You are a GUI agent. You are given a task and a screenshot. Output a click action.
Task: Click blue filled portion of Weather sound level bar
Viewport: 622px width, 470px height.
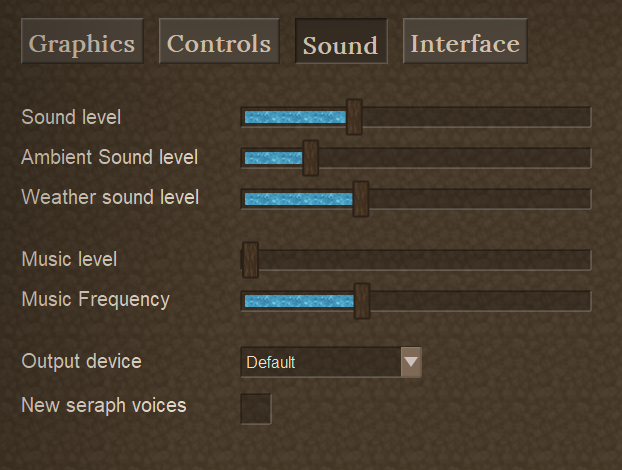coord(298,198)
